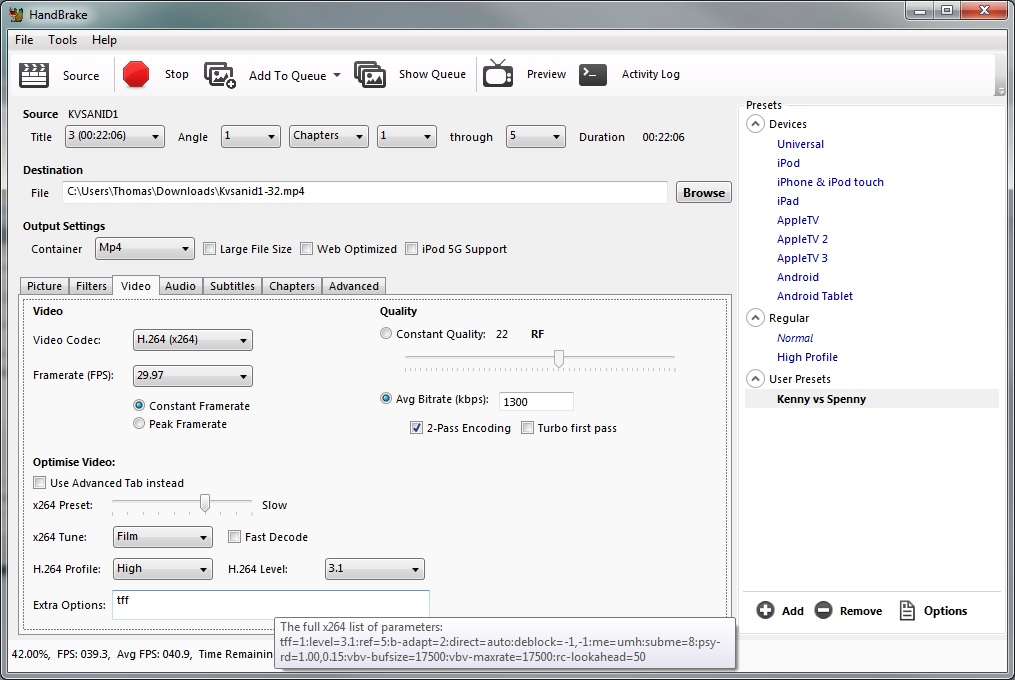Uncheck the 2-Pass Encoding checkbox

click(417, 428)
